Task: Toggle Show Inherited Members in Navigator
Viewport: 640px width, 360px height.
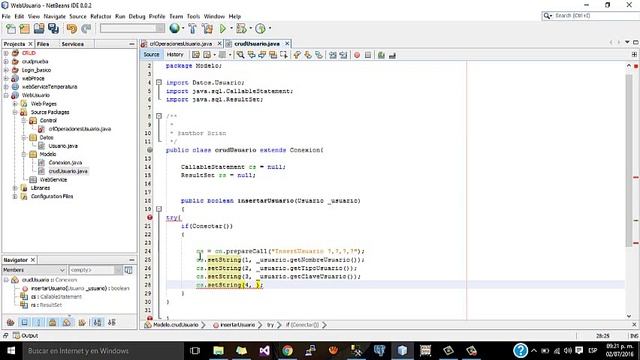Action: (x=11, y=322)
